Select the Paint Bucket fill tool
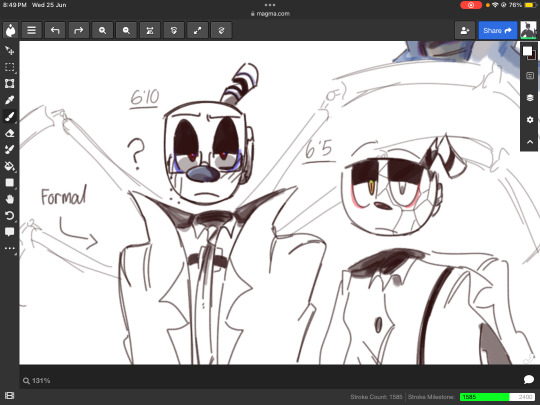The height and width of the screenshot is (405, 540). [x=9, y=166]
